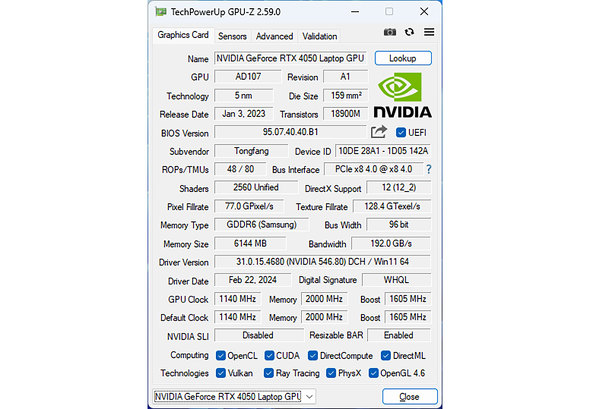
Task: Click the NVIDIA logo image
Action: coord(403,95)
